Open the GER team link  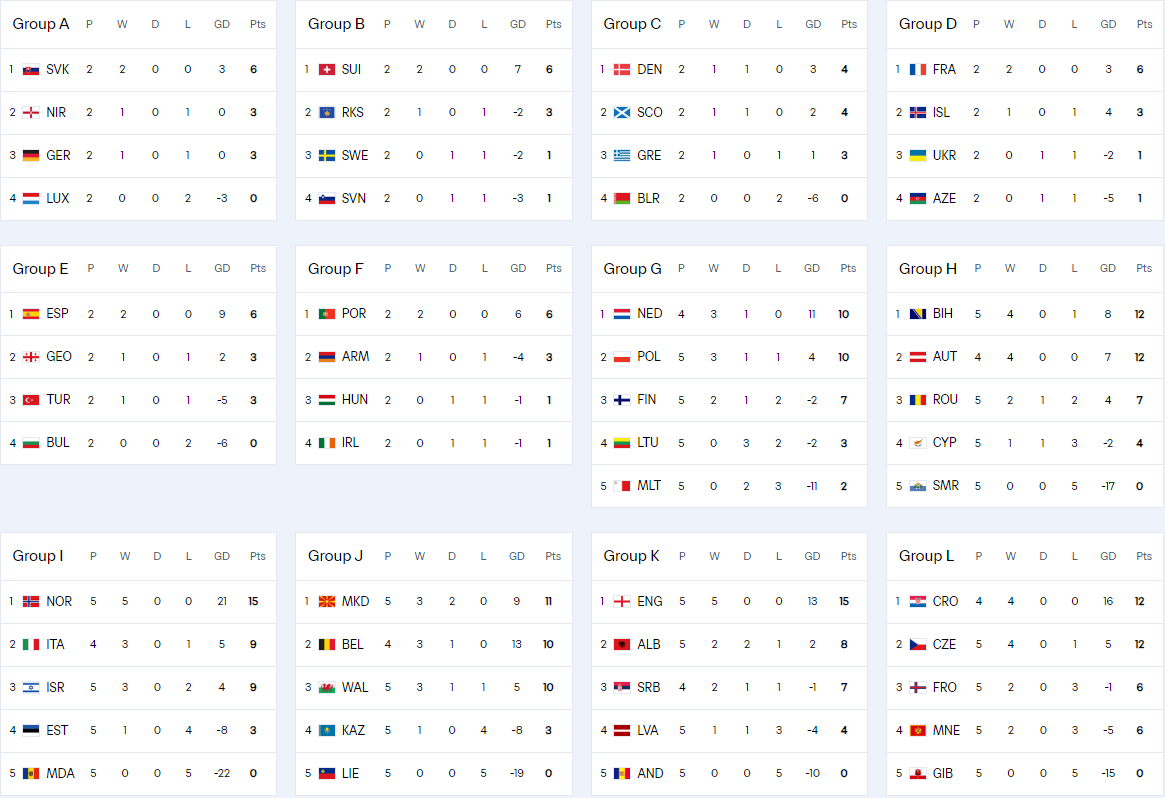tap(58, 156)
